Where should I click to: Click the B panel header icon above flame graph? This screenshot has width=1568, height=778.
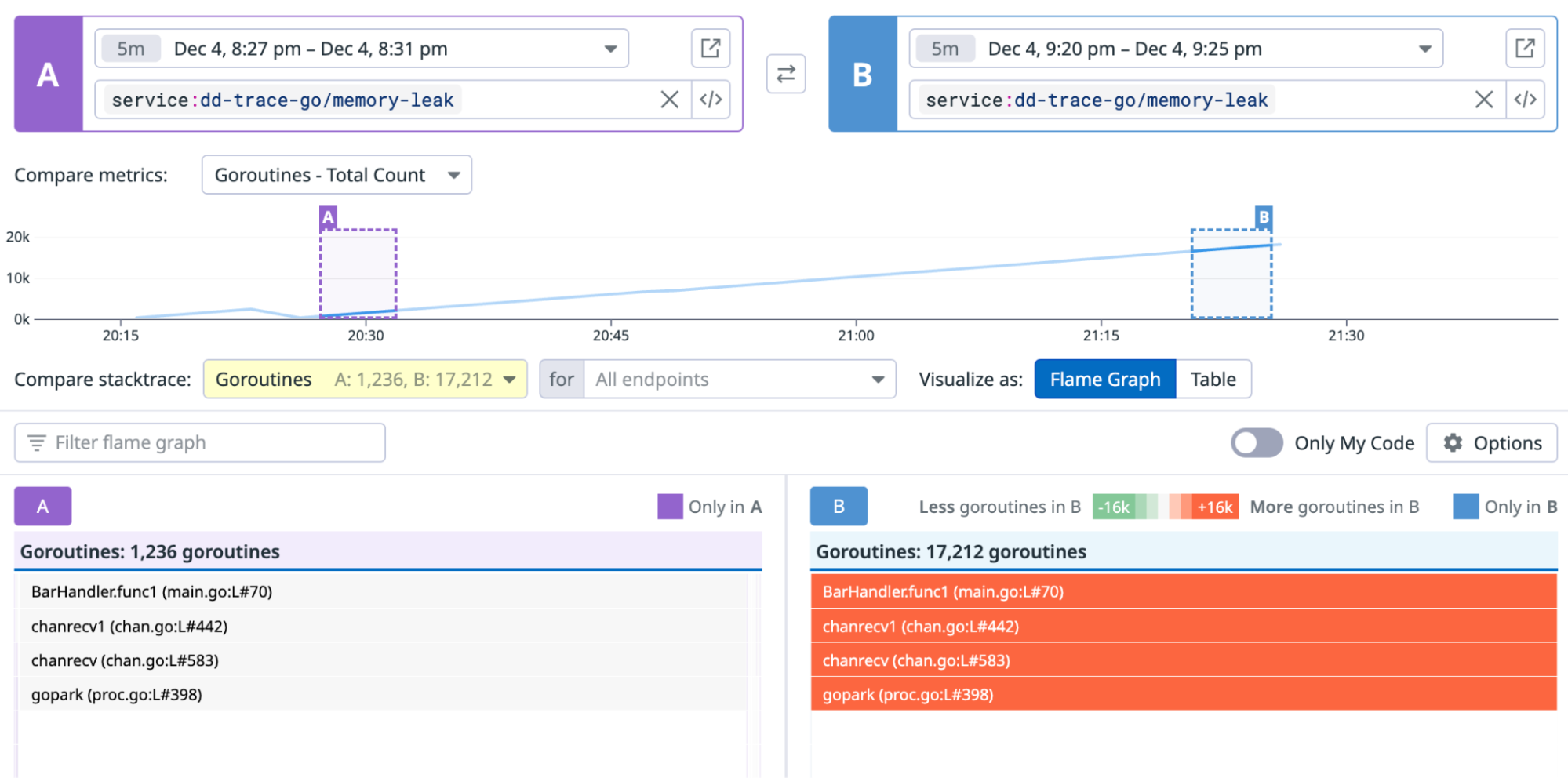click(x=839, y=506)
